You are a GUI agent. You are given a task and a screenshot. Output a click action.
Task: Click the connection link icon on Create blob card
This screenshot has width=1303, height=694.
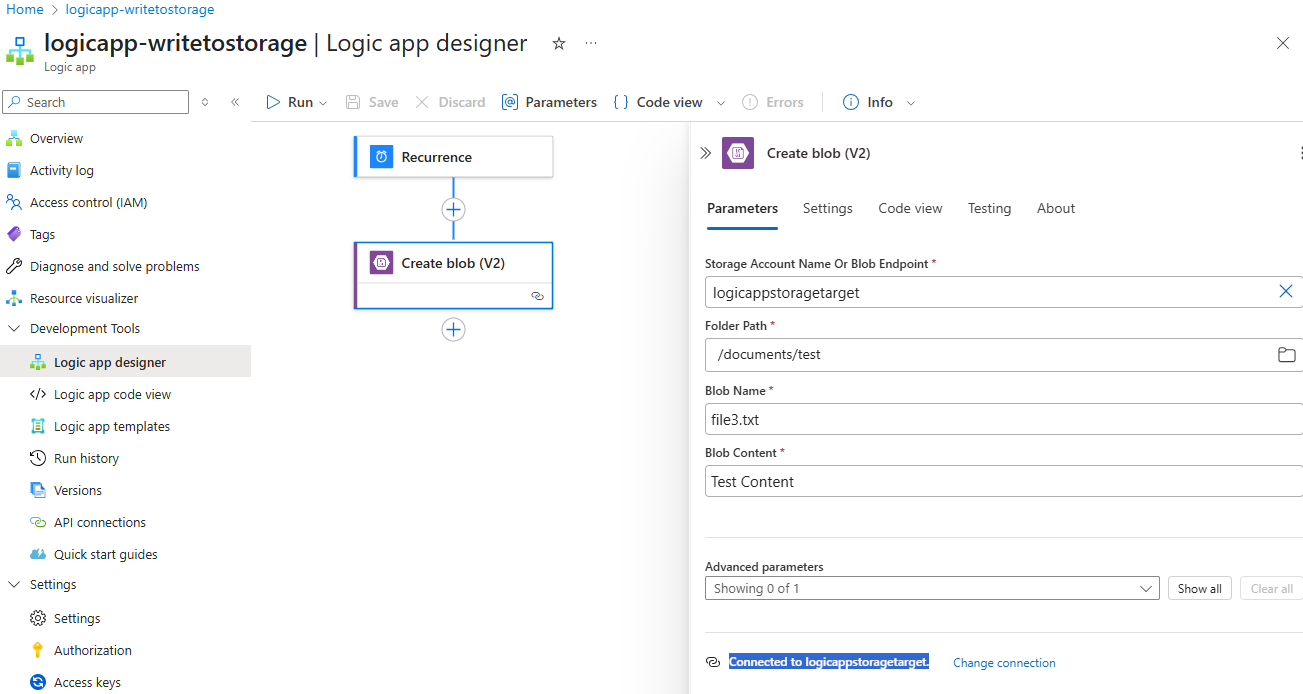537,296
